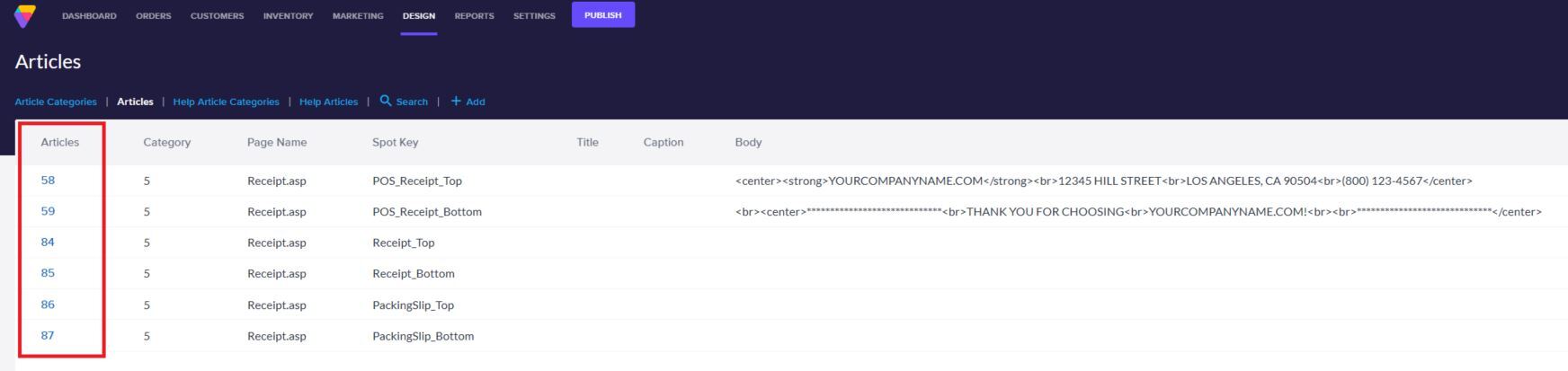The height and width of the screenshot is (371, 1568).
Task: Click the plus Add icon
Action: point(456,101)
